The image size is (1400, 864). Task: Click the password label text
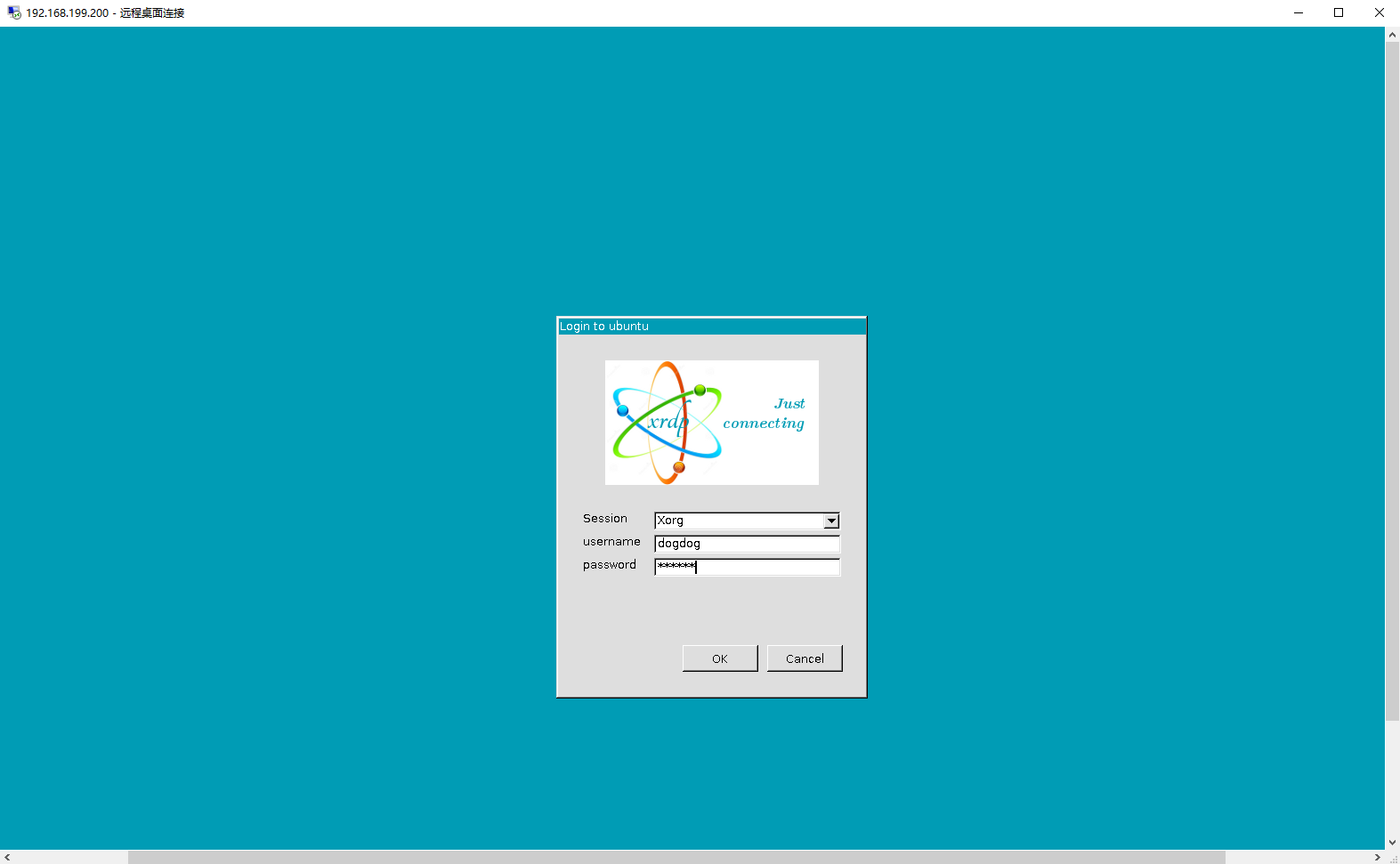(610, 565)
